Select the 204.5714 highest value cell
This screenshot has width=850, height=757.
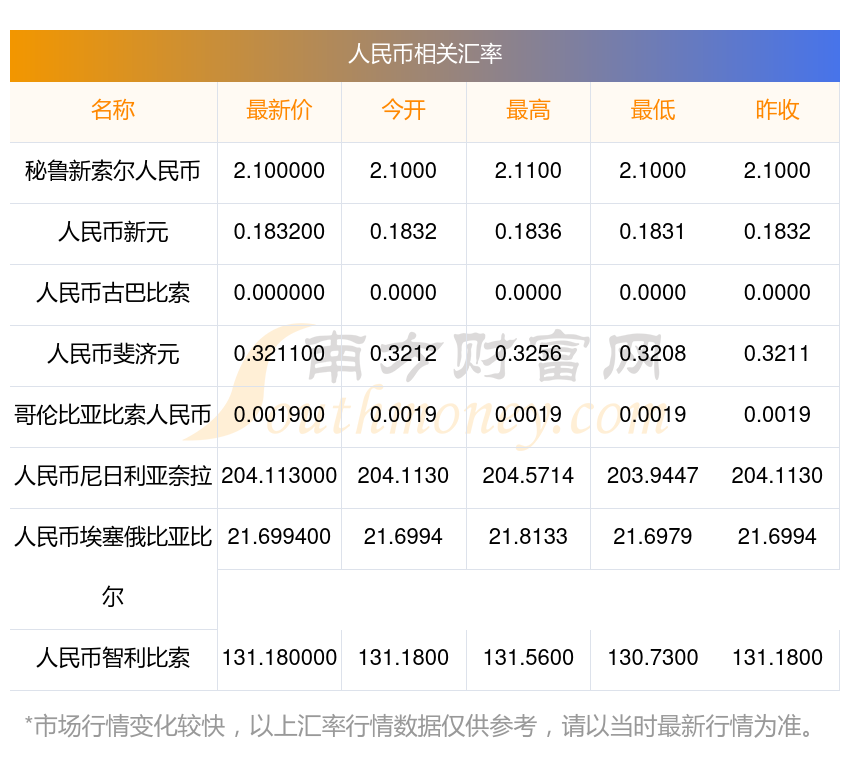point(528,476)
